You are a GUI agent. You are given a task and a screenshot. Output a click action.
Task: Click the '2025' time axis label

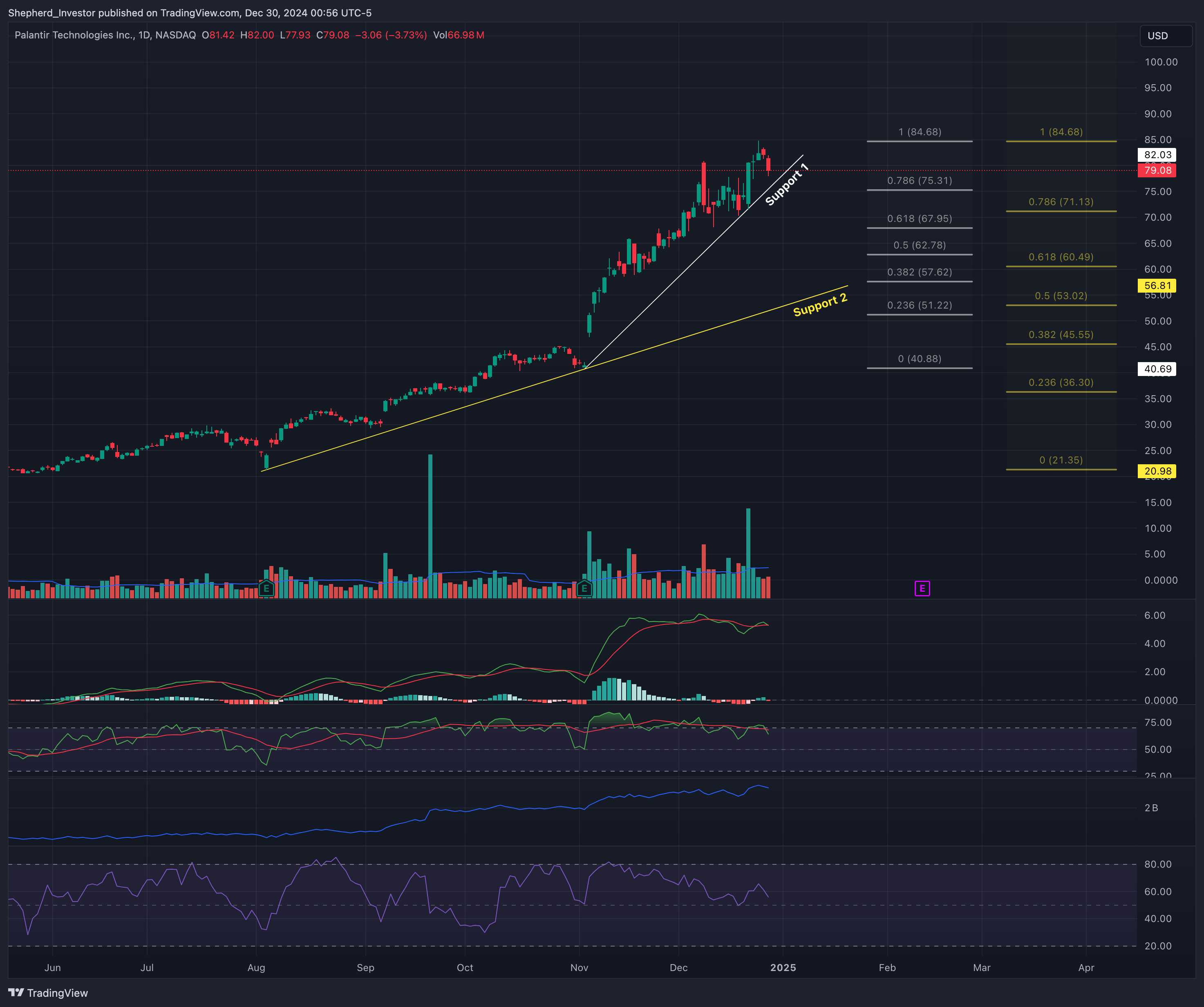[x=783, y=968]
